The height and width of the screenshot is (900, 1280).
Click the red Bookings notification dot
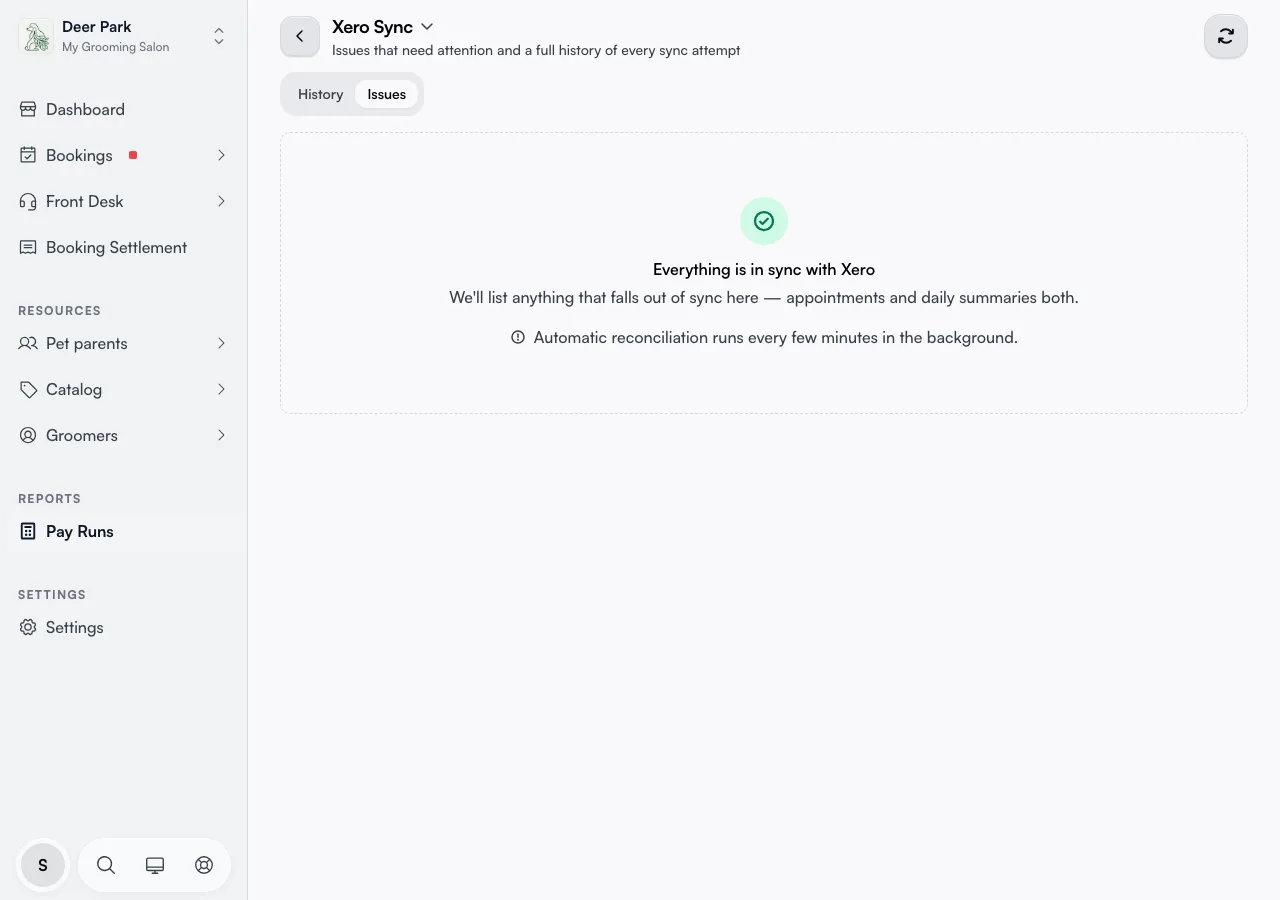coord(133,155)
